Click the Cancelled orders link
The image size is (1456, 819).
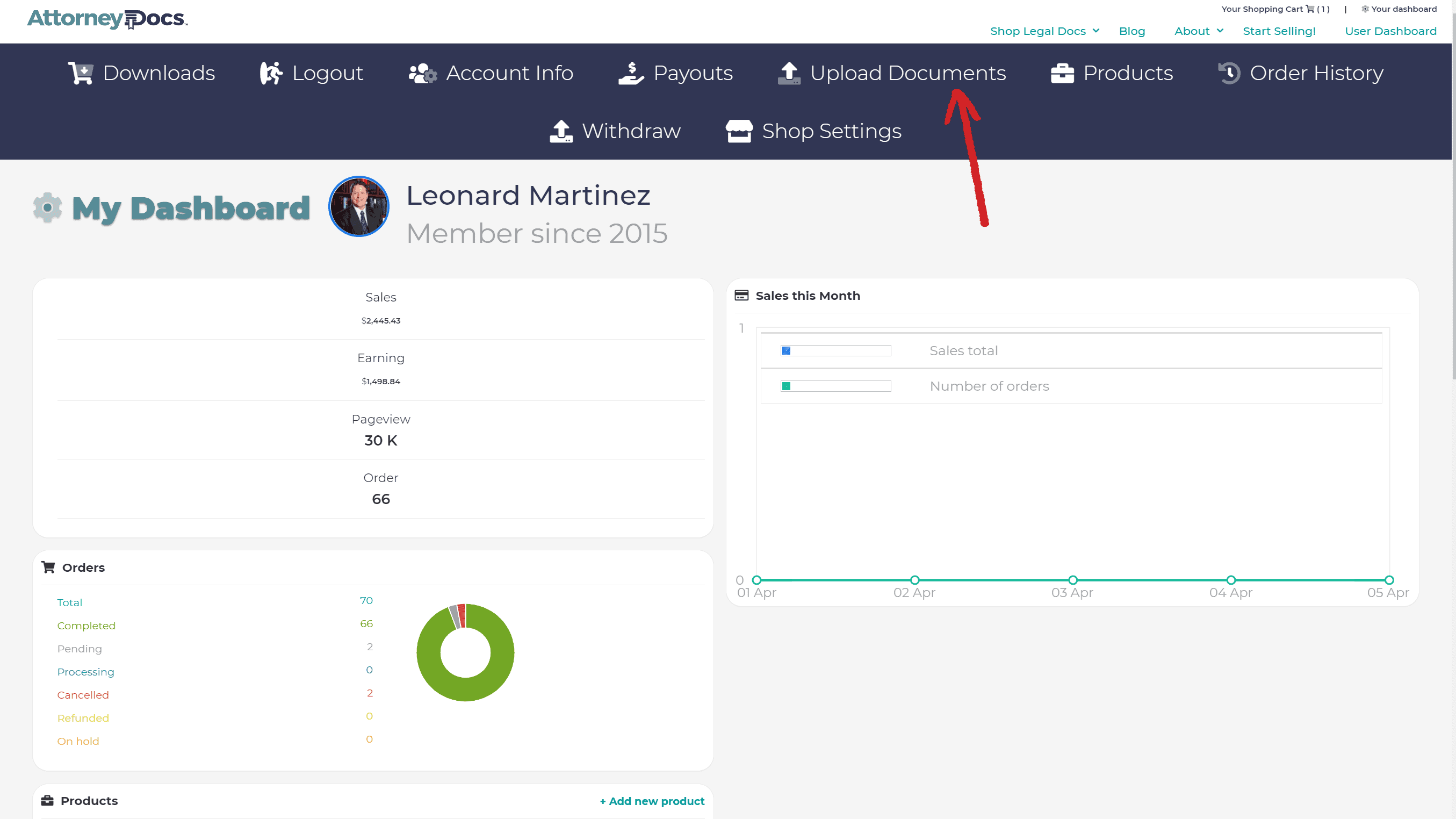click(83, 695)
